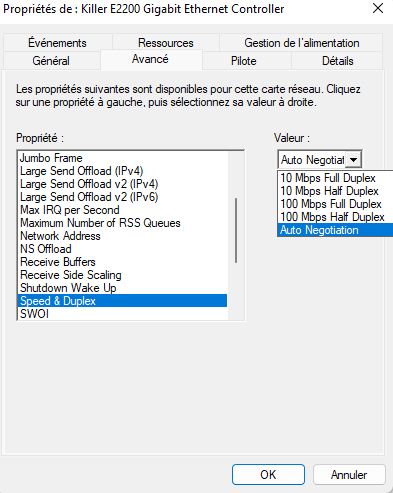Pick Shutdown Wake Up property

coord(122,288)
